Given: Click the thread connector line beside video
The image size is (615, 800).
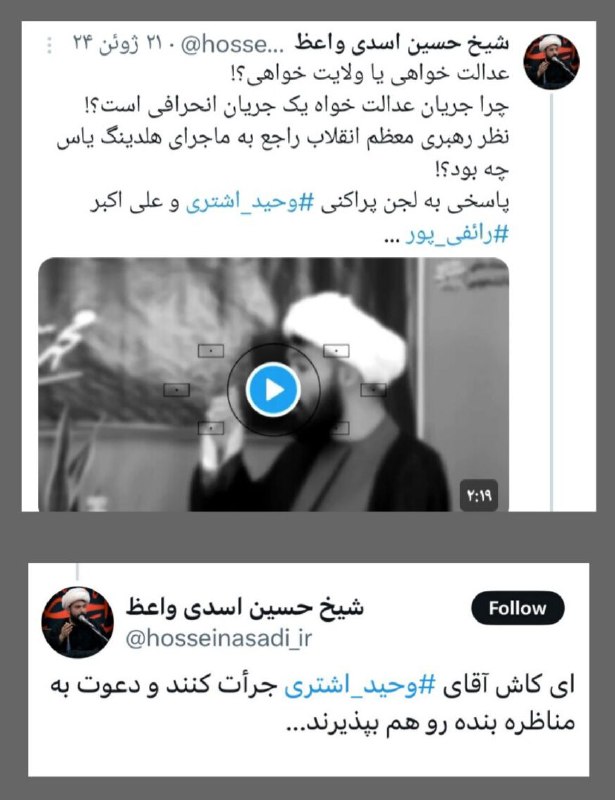Looking at the screenshot, I should click(x=552, y=301).
